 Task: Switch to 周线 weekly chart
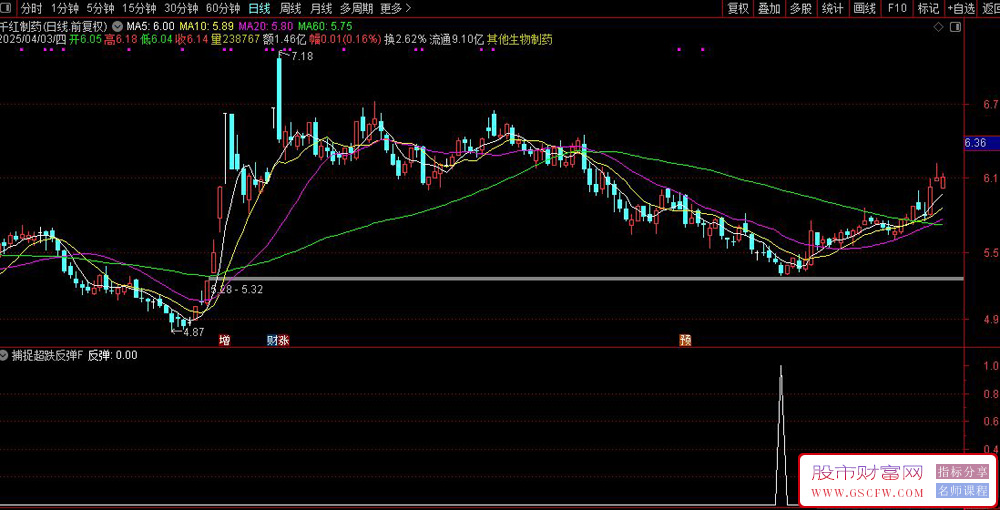pyautogui.click(x=290, y=8)
